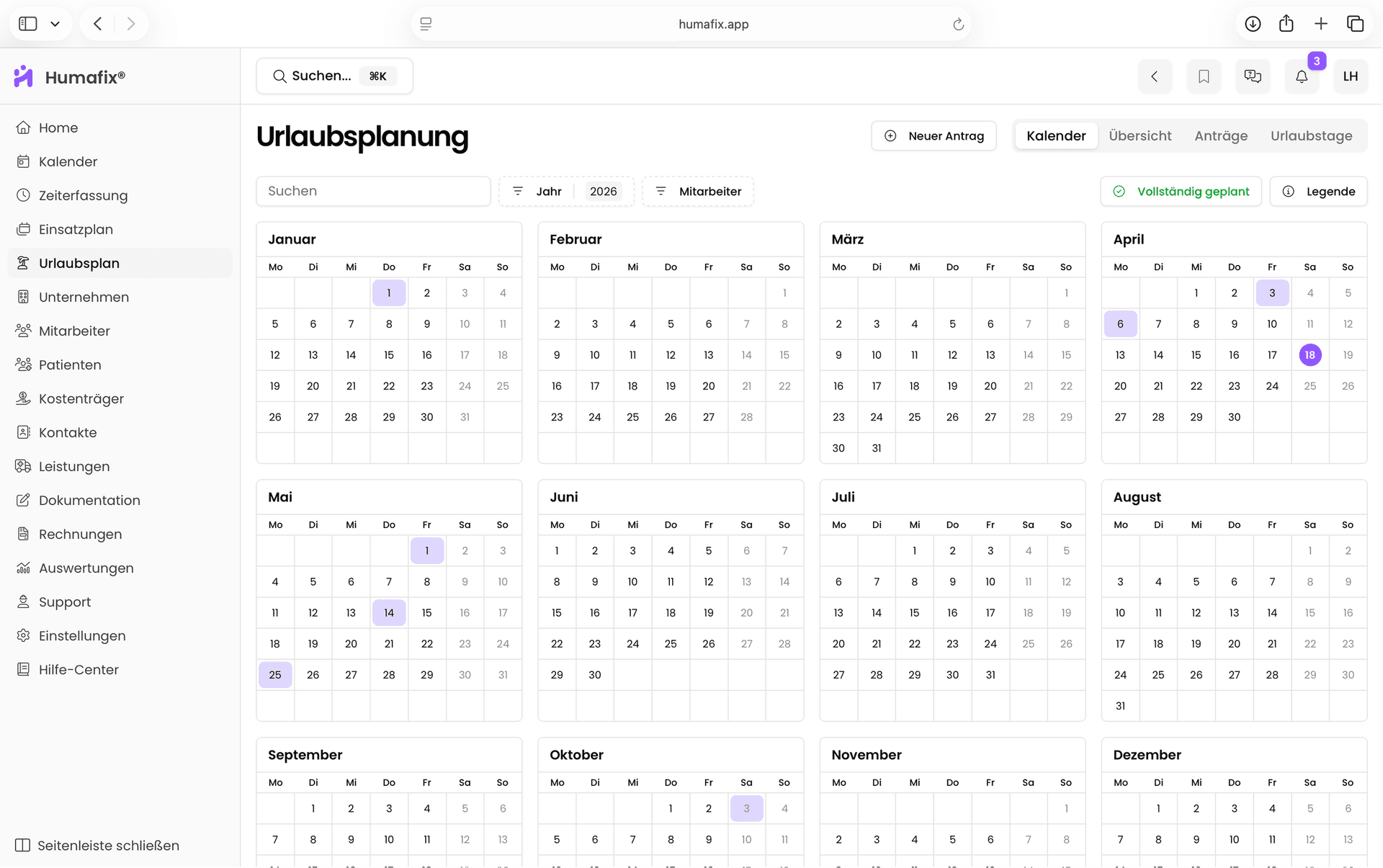Open the Legende panel

(1319, 191)
